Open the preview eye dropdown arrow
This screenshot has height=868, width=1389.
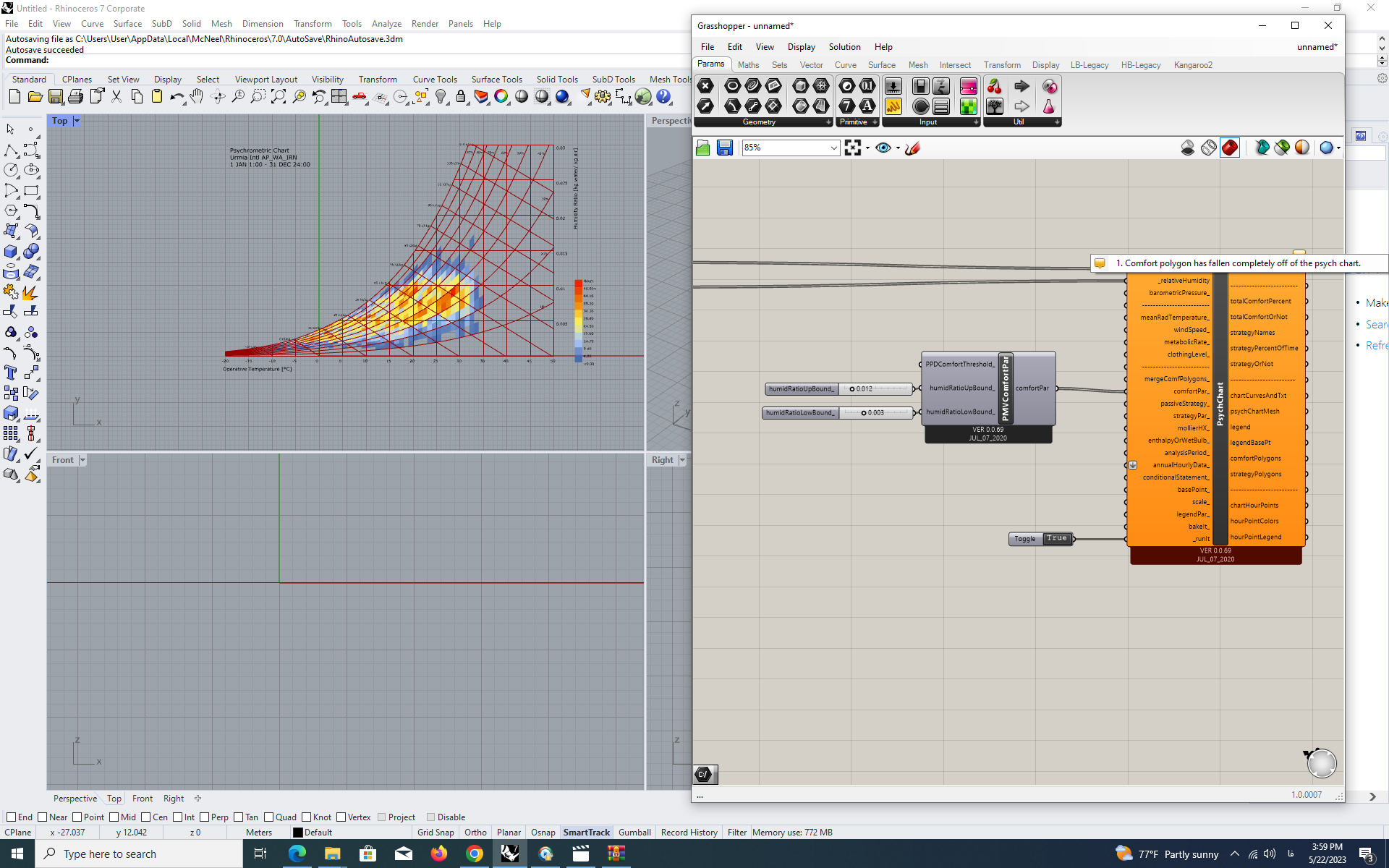[898, 148]
